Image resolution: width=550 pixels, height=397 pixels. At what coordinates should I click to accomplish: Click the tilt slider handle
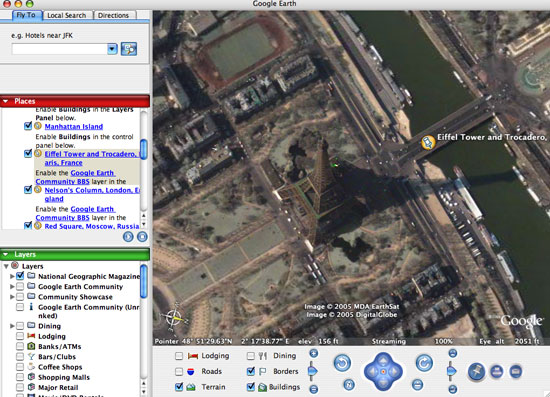point(452,371)
